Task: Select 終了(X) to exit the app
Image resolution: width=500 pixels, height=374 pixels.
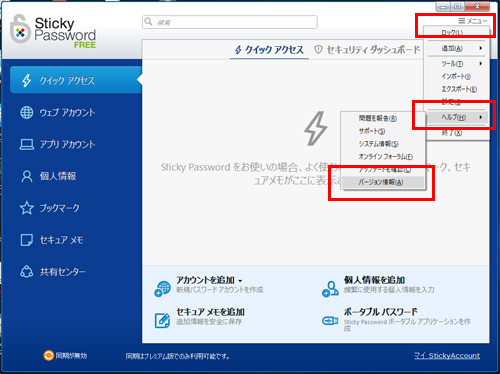Action: coord(458,133)
